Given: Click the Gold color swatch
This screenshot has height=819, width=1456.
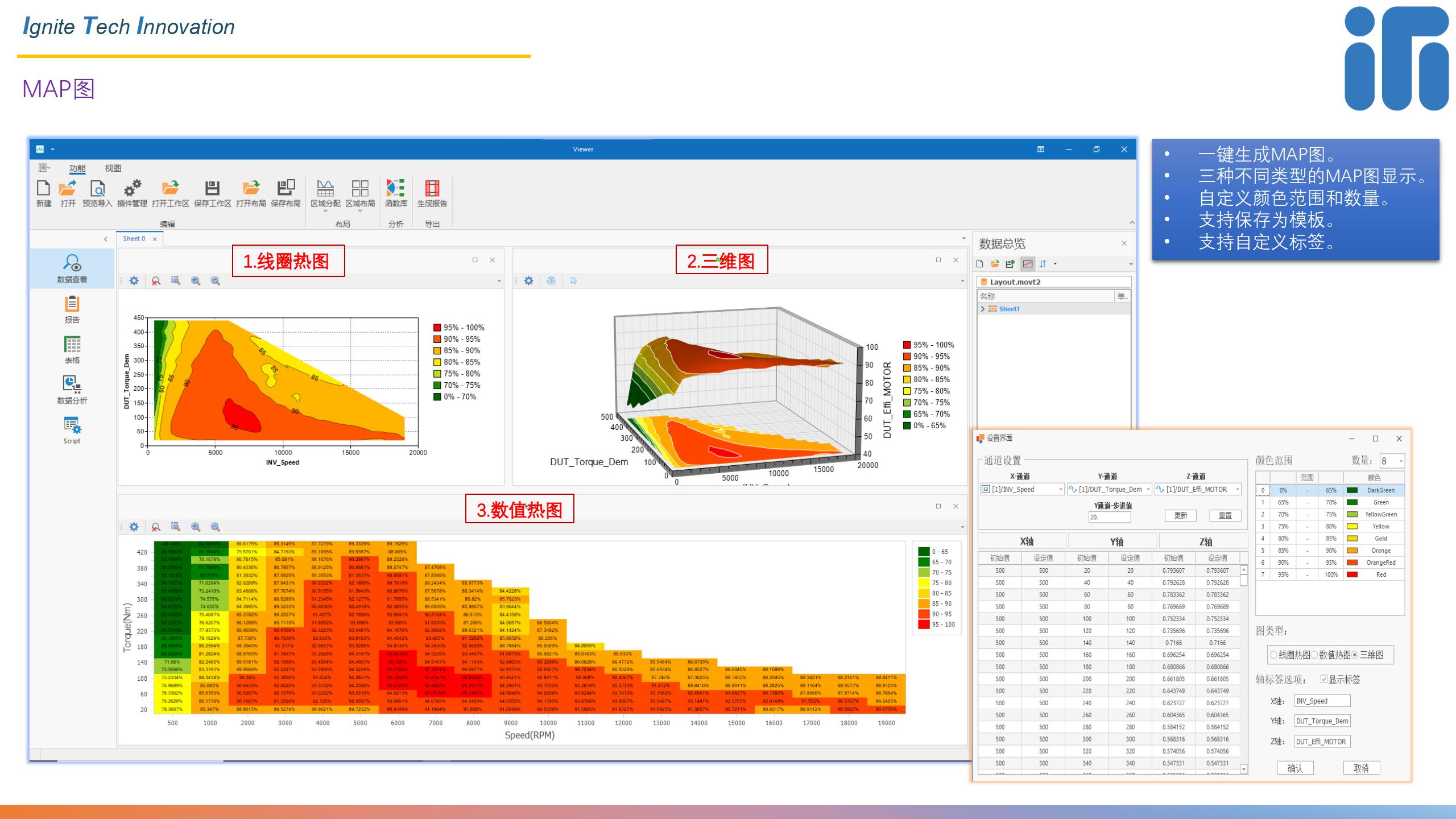Looking at the screenshot, I should tap(1352, 539).
